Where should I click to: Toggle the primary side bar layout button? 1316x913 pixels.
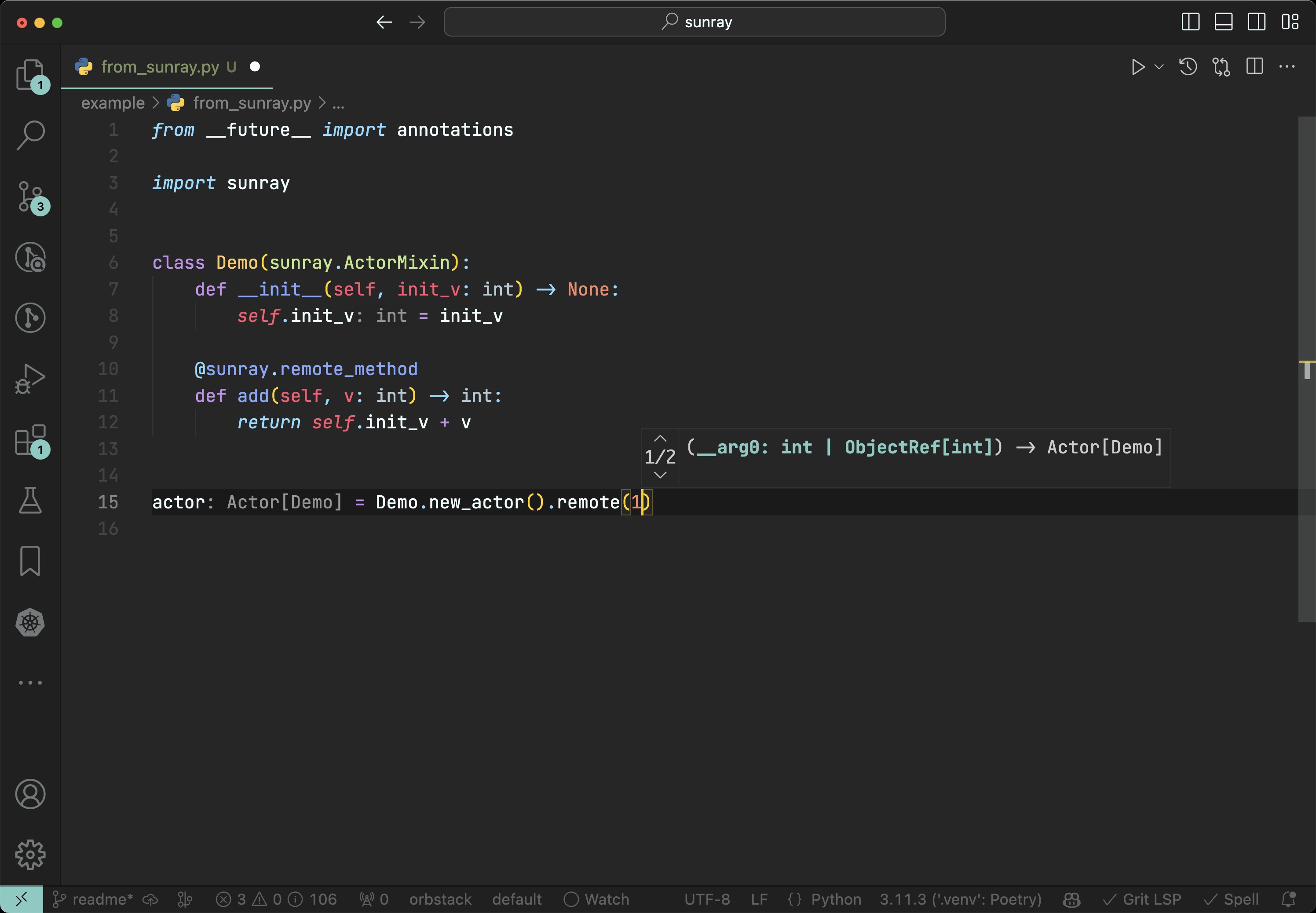1190,22
